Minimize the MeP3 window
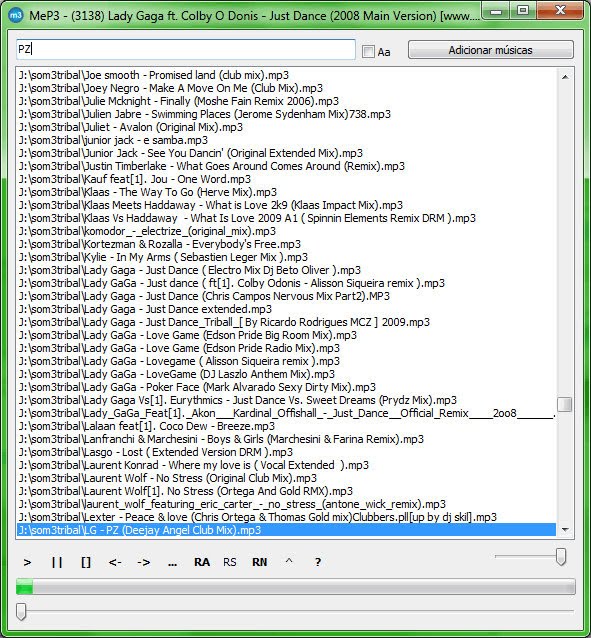The width and height of the screenshot is (591, 638). (x=496, y=11)
